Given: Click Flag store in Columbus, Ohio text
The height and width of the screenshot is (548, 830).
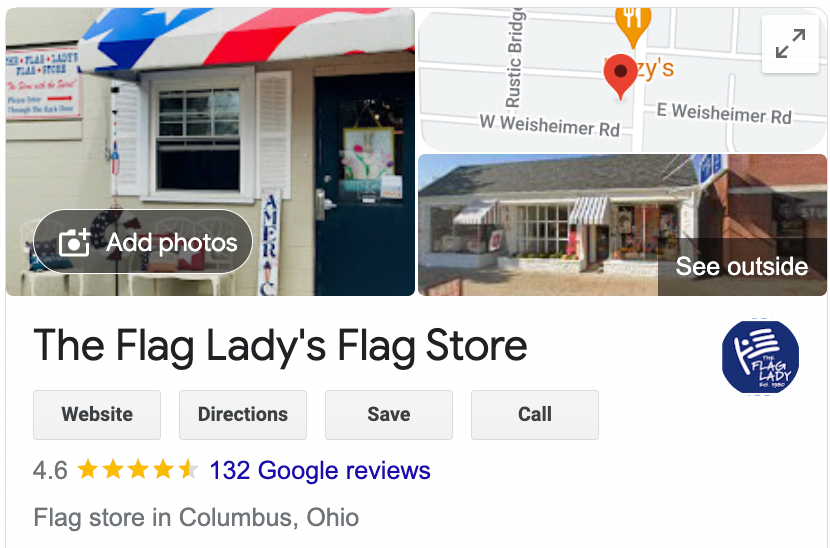Looking at the screenshot, I should [196, 517].
